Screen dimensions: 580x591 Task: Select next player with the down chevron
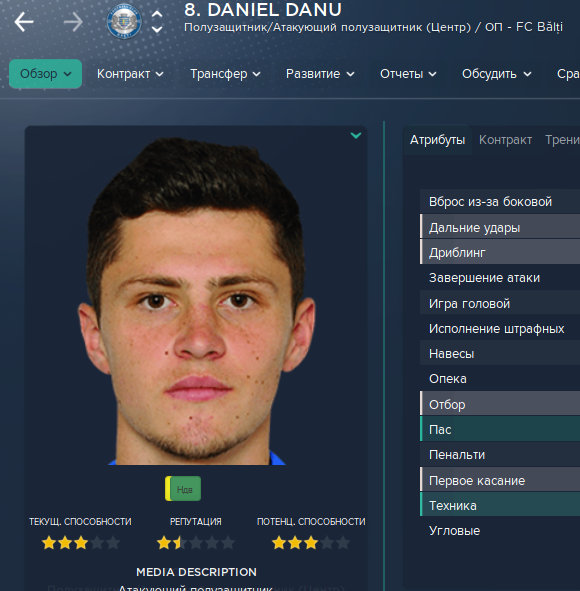tap(157, 29)
